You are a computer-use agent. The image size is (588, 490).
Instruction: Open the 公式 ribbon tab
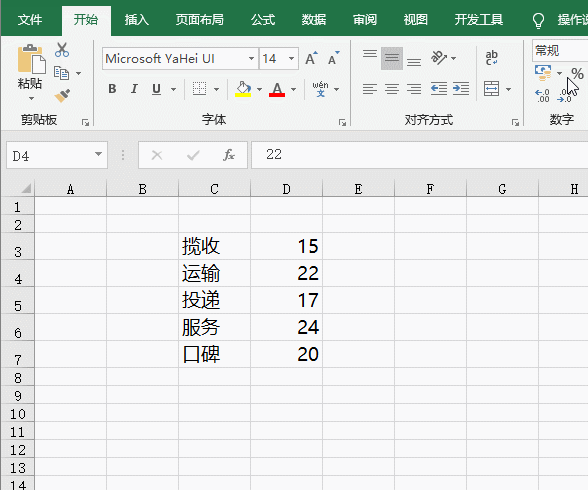263,19
